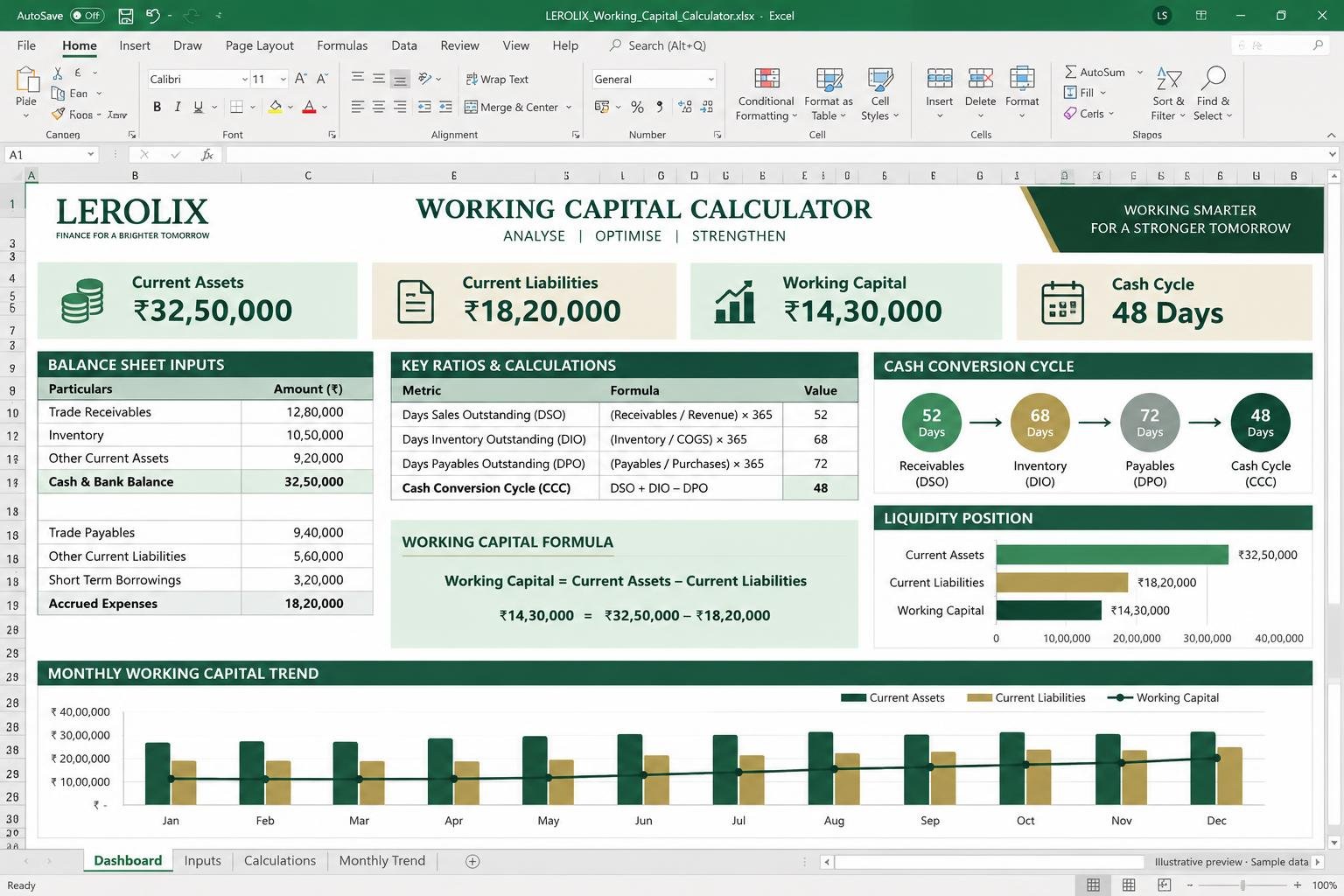Click the Merge & Center button
Screen dimensions: 1344x896
(x=511, y=107)
